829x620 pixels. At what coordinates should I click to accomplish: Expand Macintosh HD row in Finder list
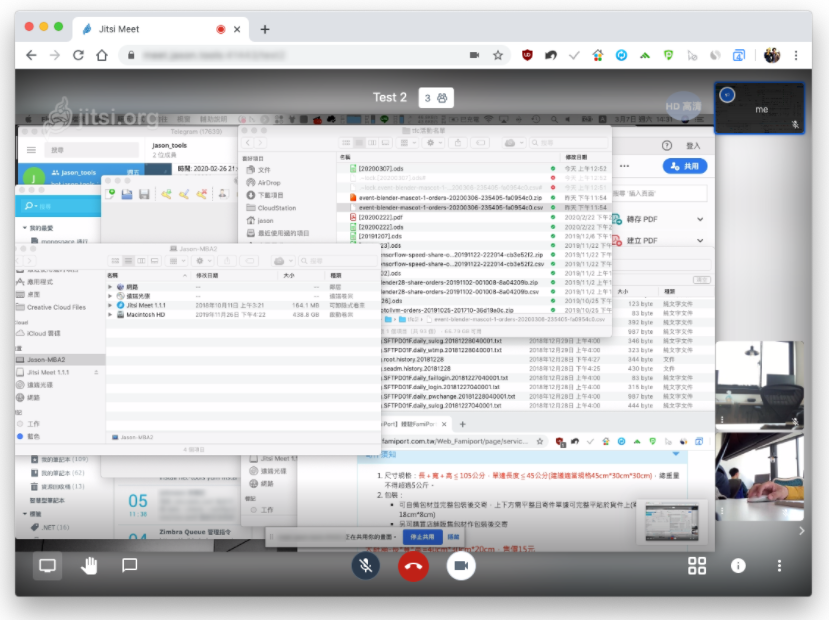coord(110,314)
